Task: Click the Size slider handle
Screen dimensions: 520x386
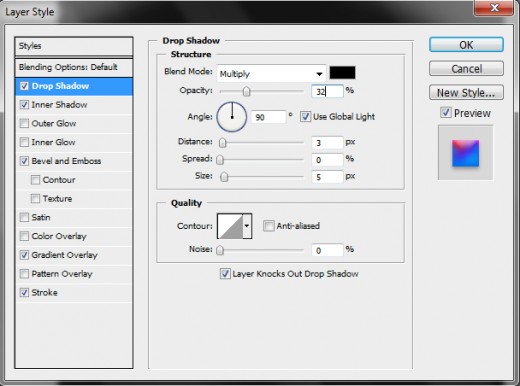Action: pyautogui.click(x=224, y=177)
